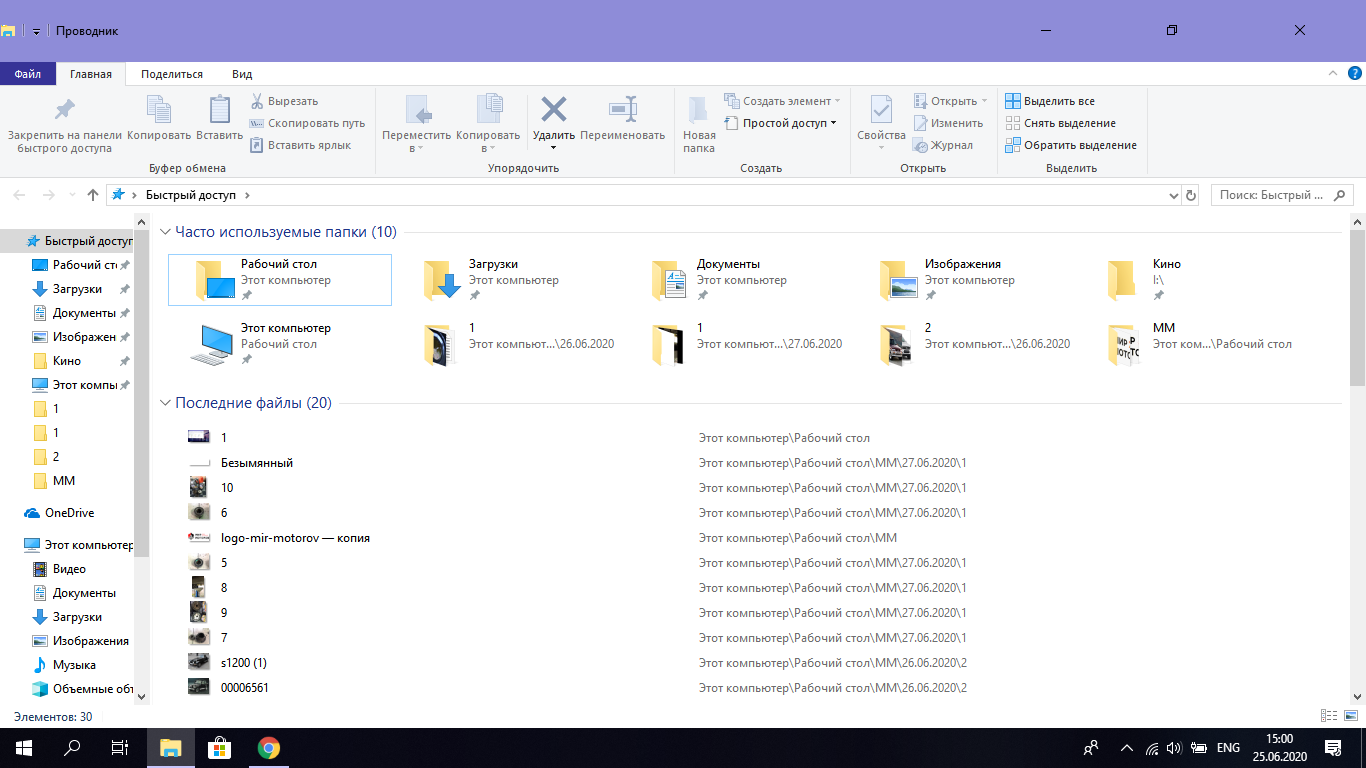Select Этот компьютер tree node
1366x768 pixels.
(78, 545)
